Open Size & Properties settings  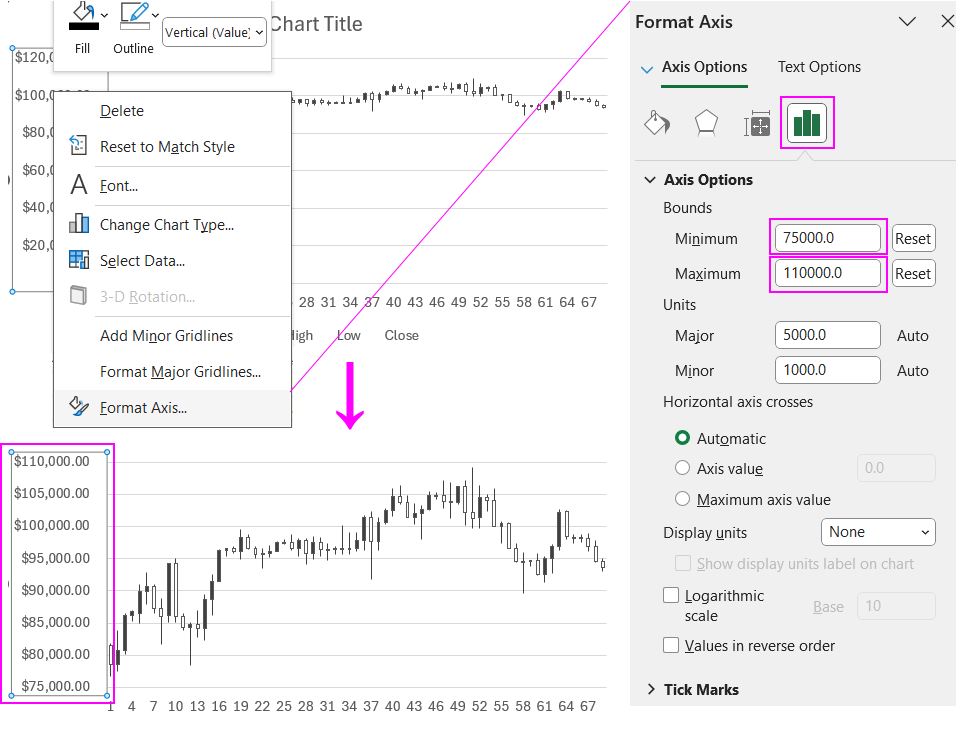click(x=757, y=124)
